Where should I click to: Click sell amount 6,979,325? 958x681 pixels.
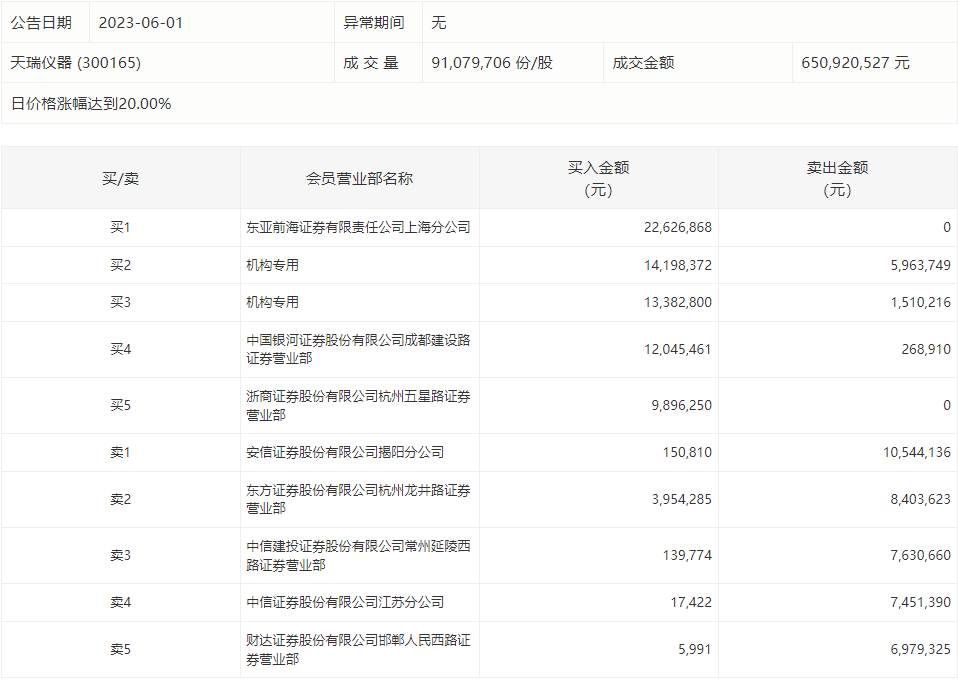tap(921, 649)
